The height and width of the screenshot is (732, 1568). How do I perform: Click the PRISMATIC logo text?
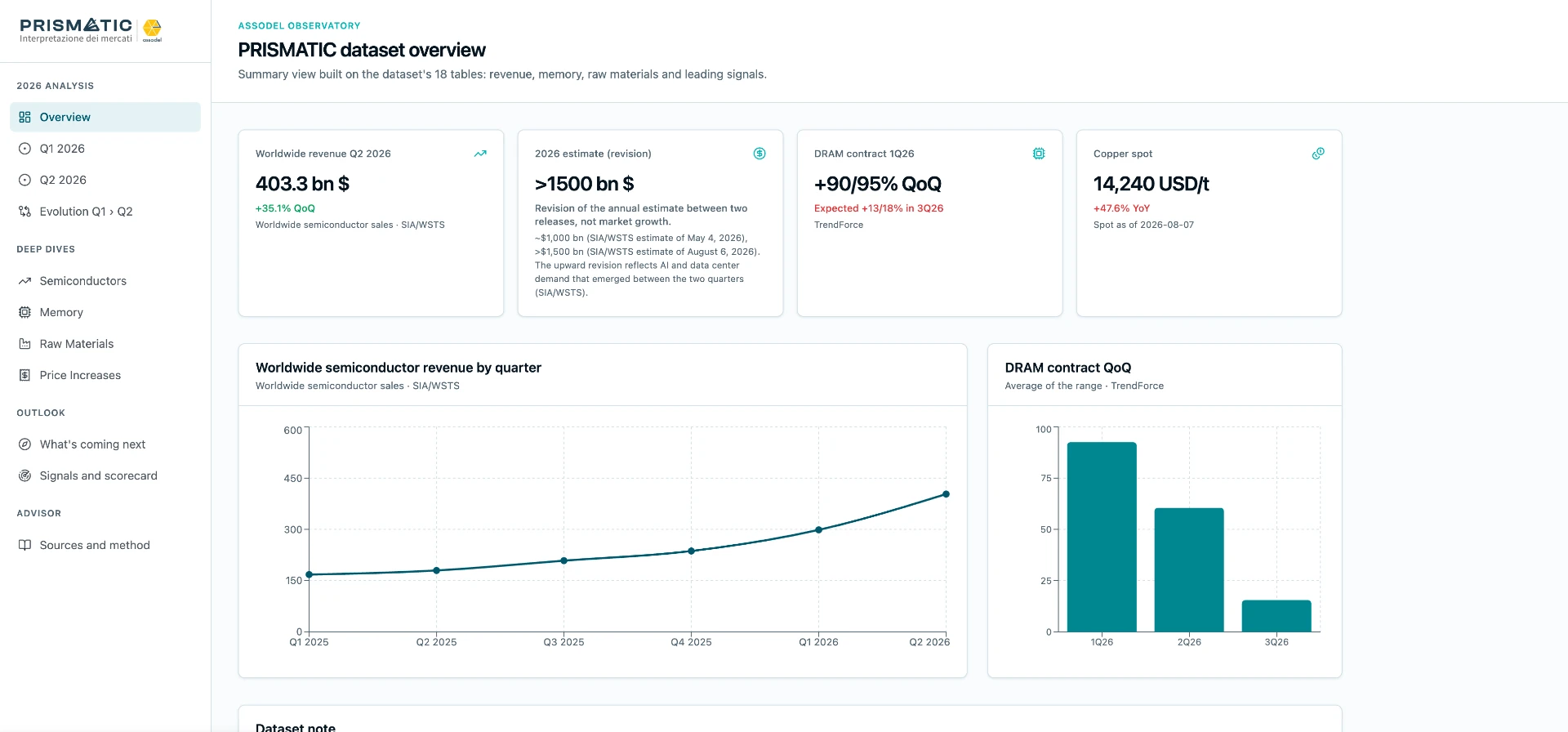[76, 25]
